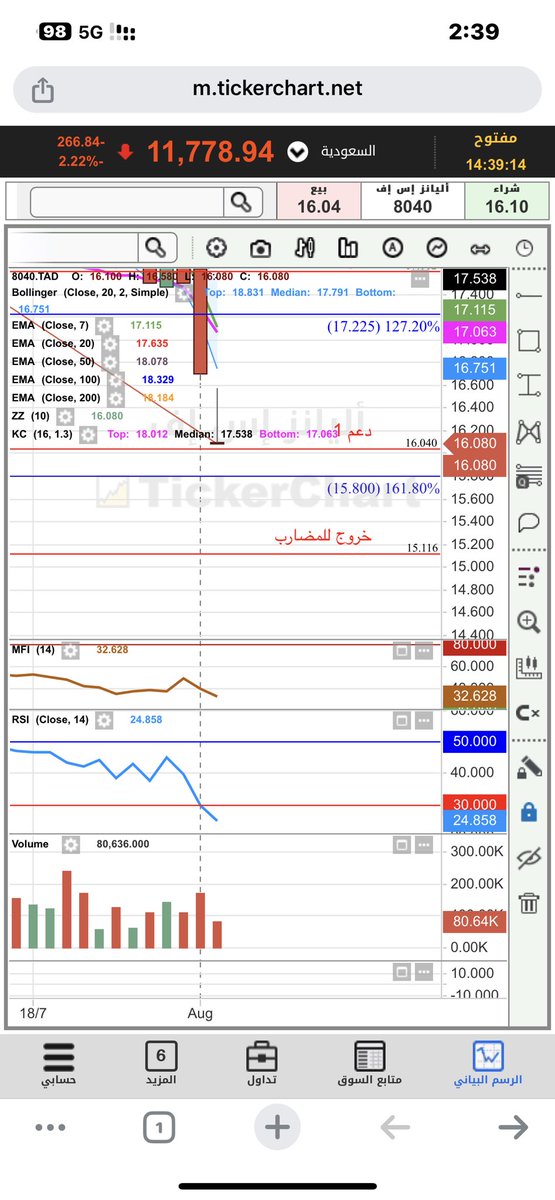Open browser three-dots menu
Viewport: 555px width, 1200px height.
49,1128
